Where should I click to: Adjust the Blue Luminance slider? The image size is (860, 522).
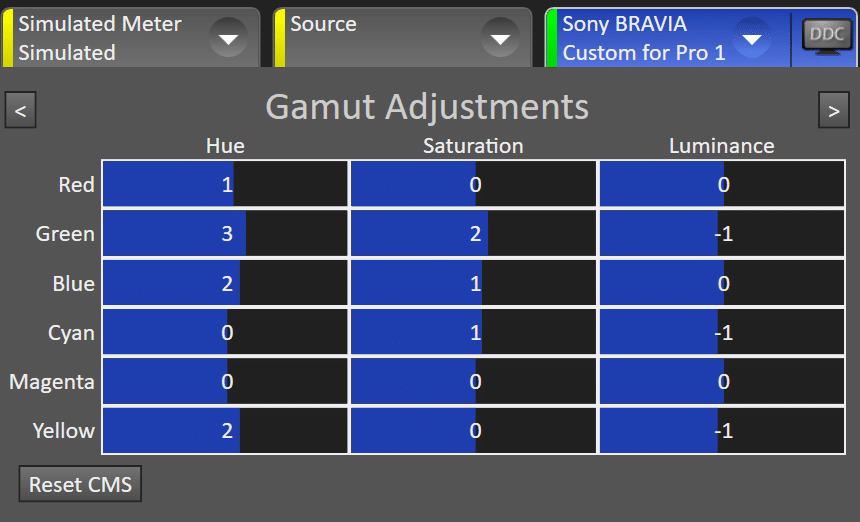[722, 283]
